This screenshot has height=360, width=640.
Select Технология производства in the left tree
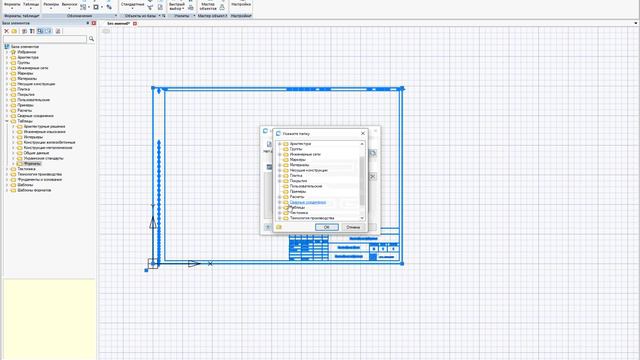click(40, 174)
